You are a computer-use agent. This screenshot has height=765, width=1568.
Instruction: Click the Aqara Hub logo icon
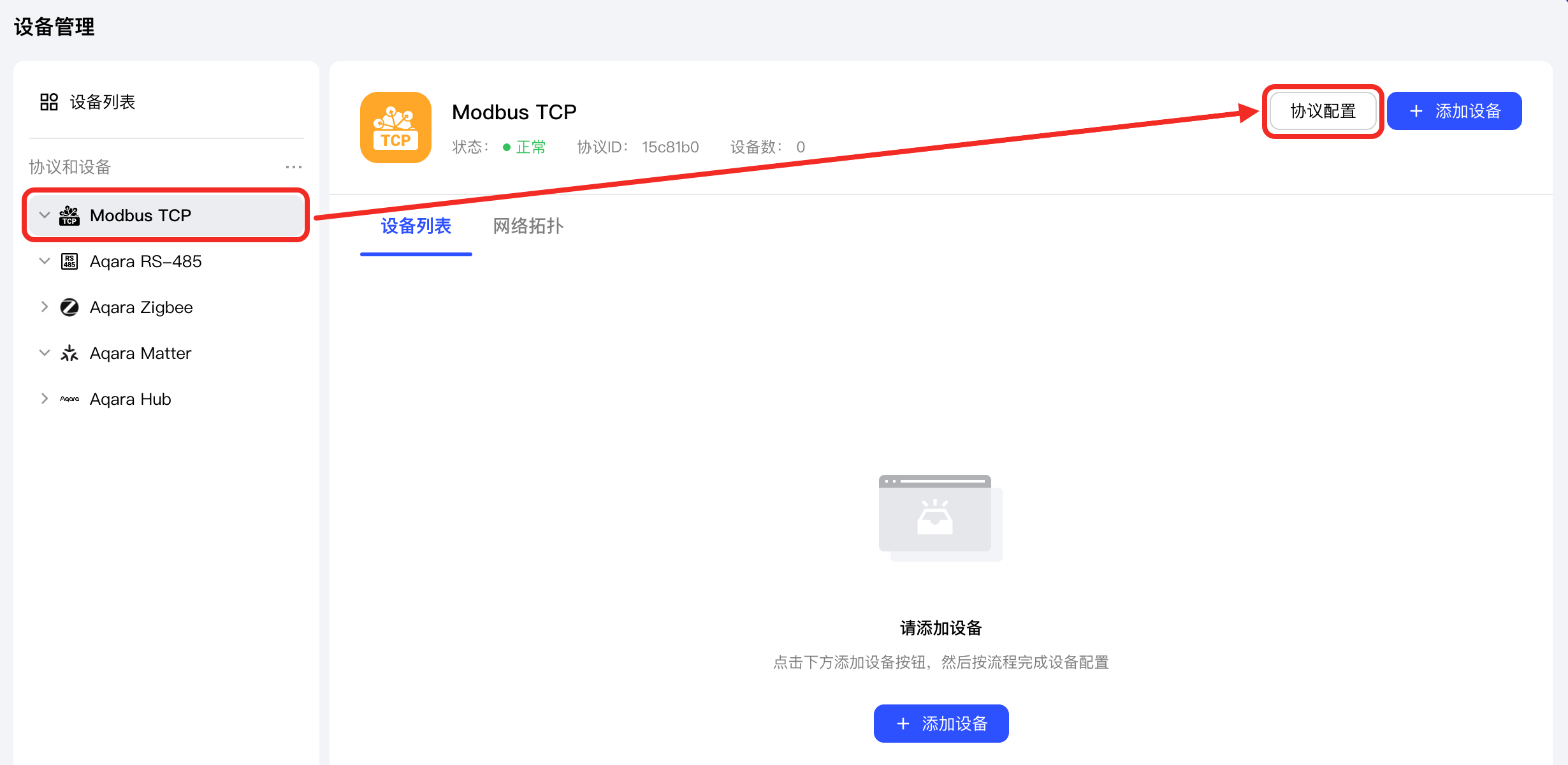point(69,399)
